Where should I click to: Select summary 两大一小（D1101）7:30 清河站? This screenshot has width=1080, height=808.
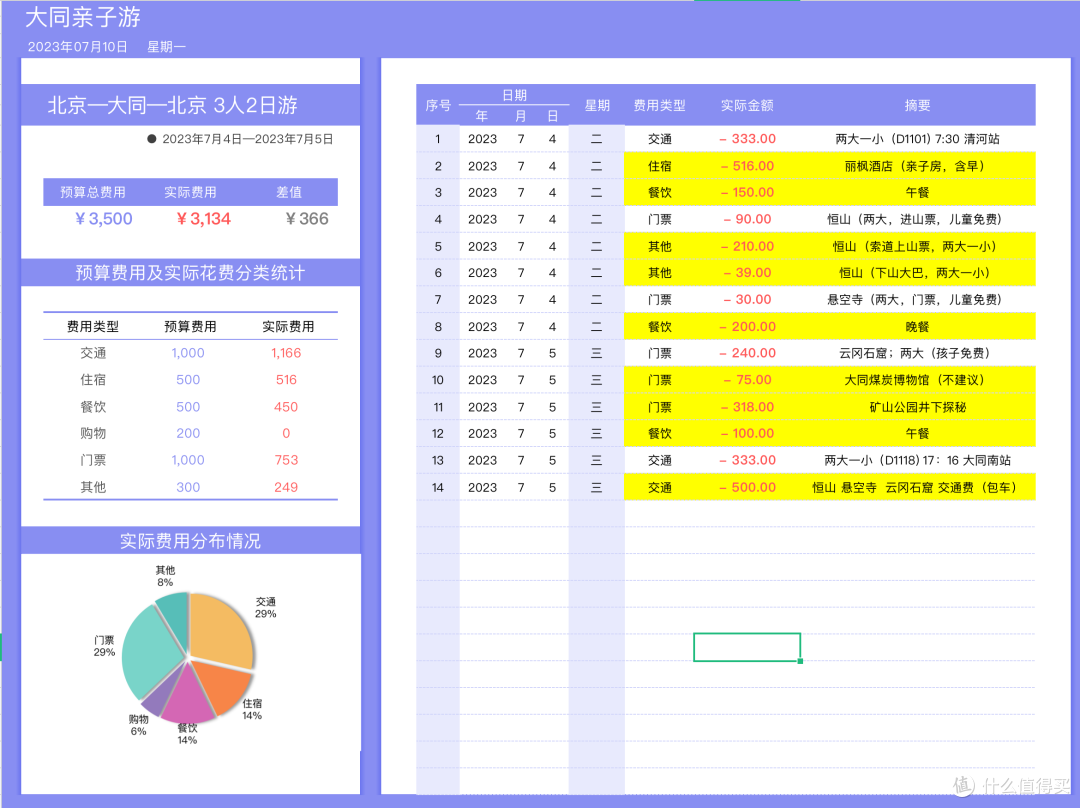click(x=917, y=139)
